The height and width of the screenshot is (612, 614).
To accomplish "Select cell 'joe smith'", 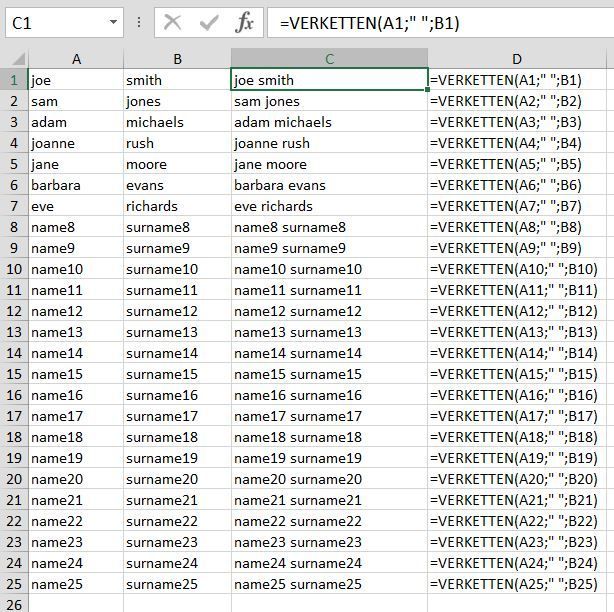I will click(x=329, y=79).
